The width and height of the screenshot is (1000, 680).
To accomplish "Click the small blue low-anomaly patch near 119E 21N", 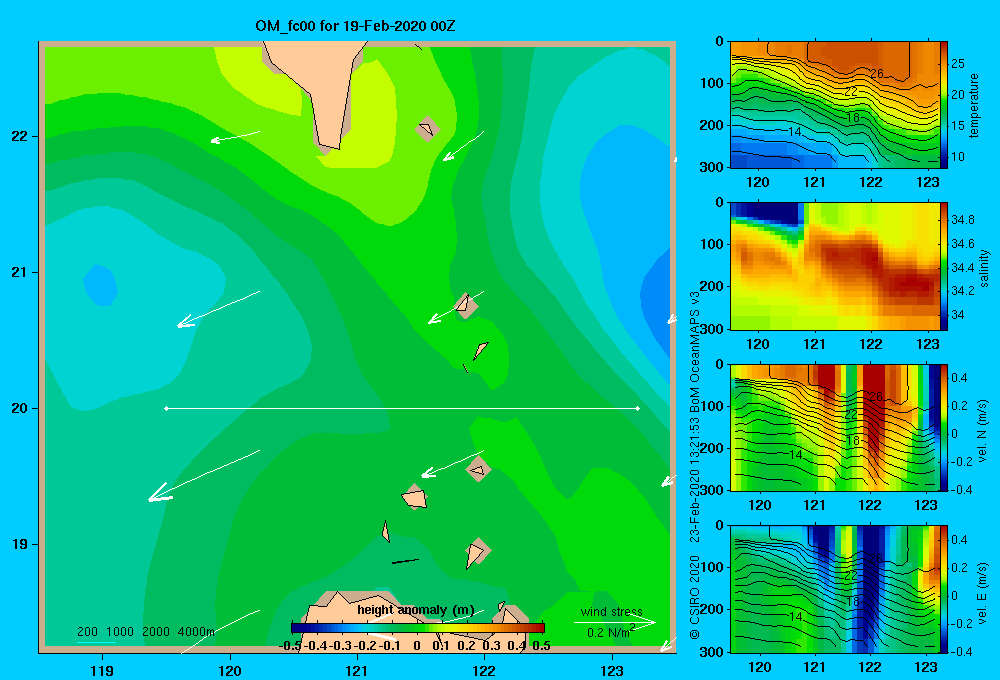I will point(100,285).
